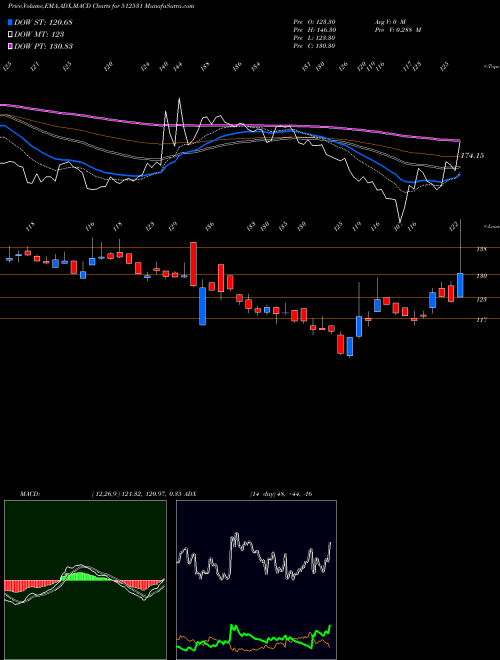
Task: Click the 'Pre V: 0.288 M' value
Action: (x=398, y=30)
